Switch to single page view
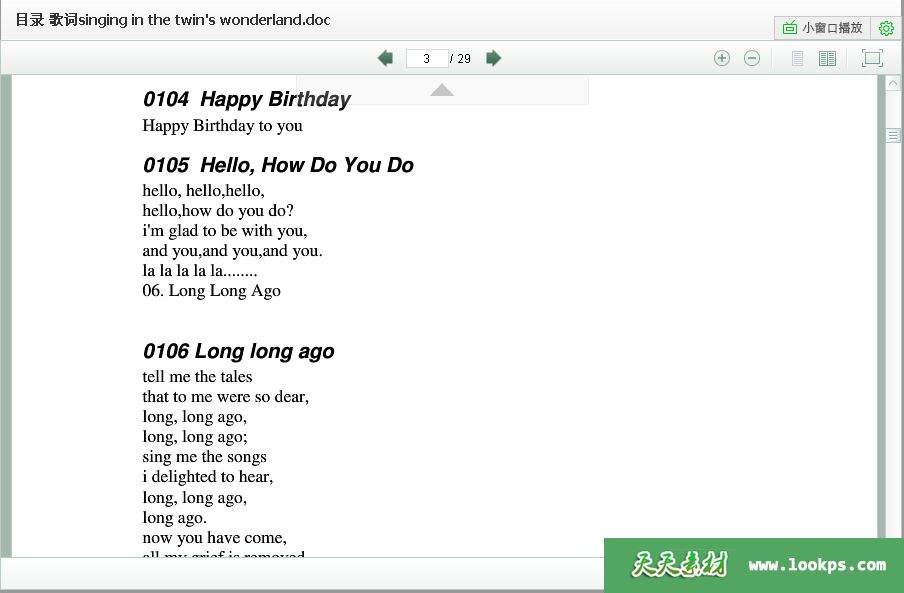 point(797,59)
